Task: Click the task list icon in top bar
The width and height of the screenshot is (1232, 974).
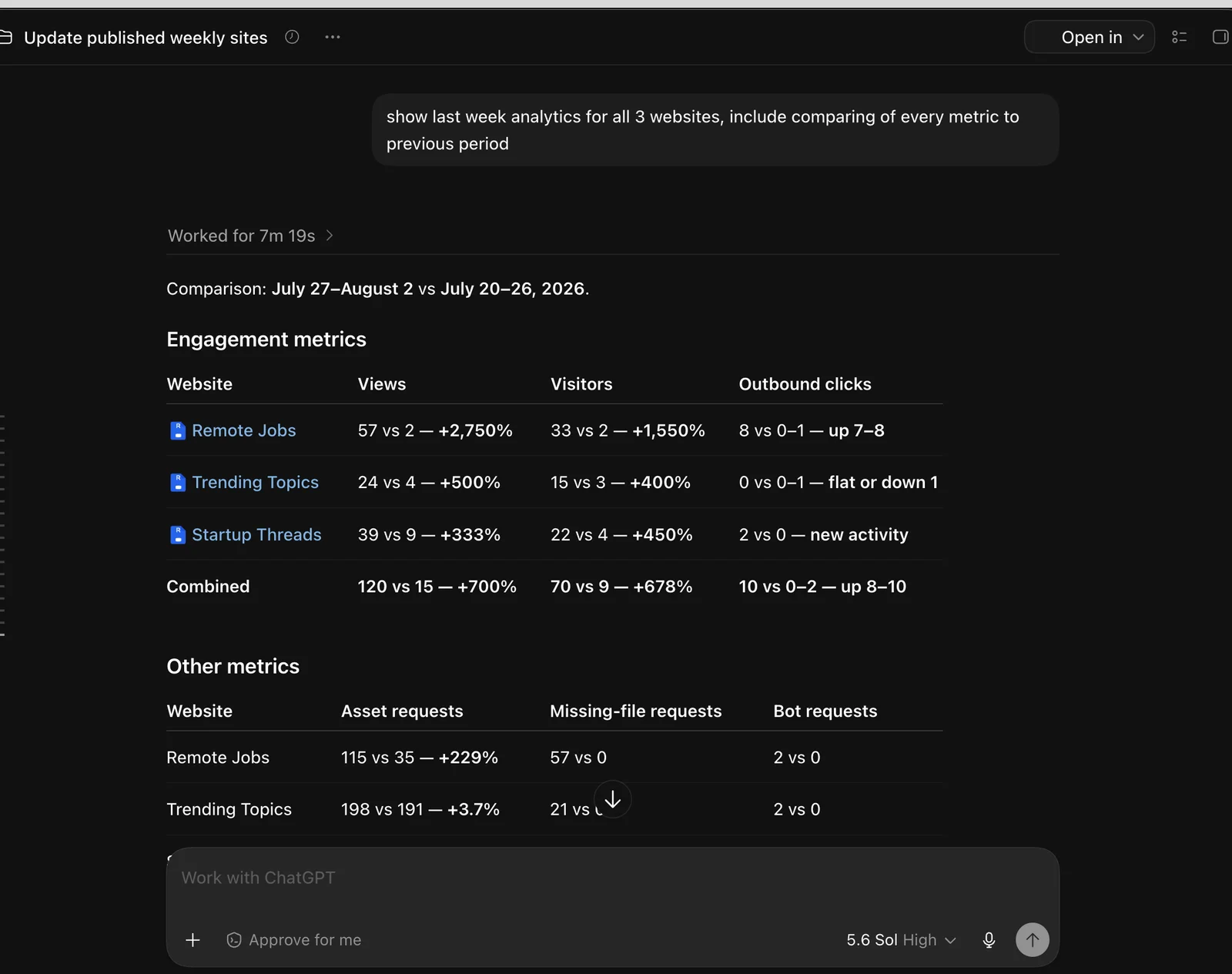Action: [1179, 37]
